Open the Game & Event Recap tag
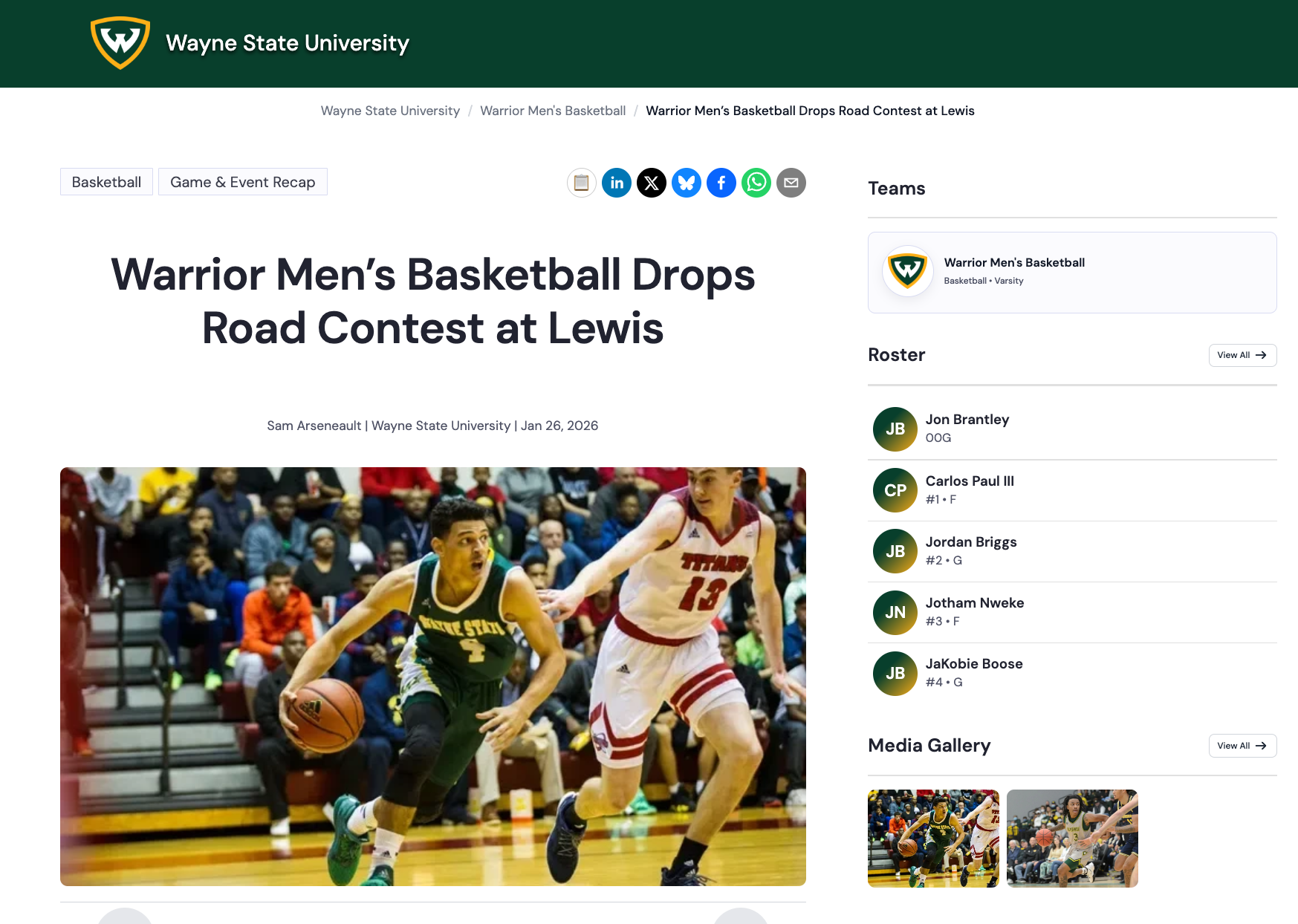1298x924 pixels. click(x=242, y=181)
